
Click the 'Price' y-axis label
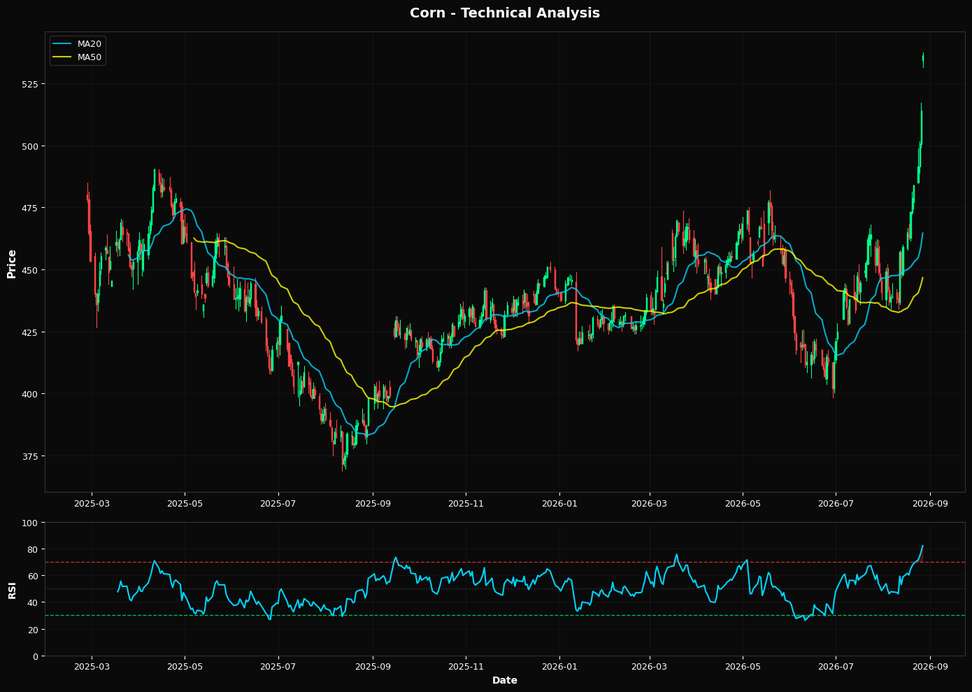pyautogui.click(x=11, y=264)
